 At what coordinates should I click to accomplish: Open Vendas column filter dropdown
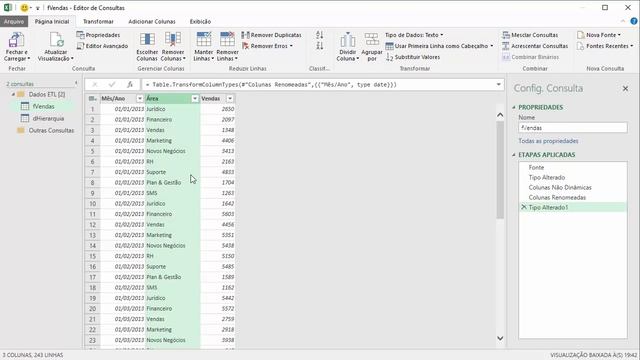point(230,98)
